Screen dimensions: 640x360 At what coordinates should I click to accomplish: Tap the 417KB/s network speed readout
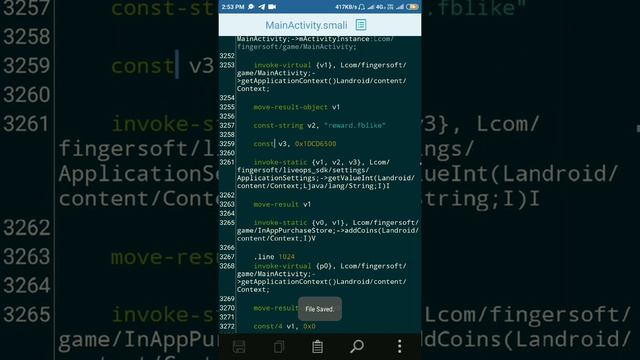click(346, 7)
